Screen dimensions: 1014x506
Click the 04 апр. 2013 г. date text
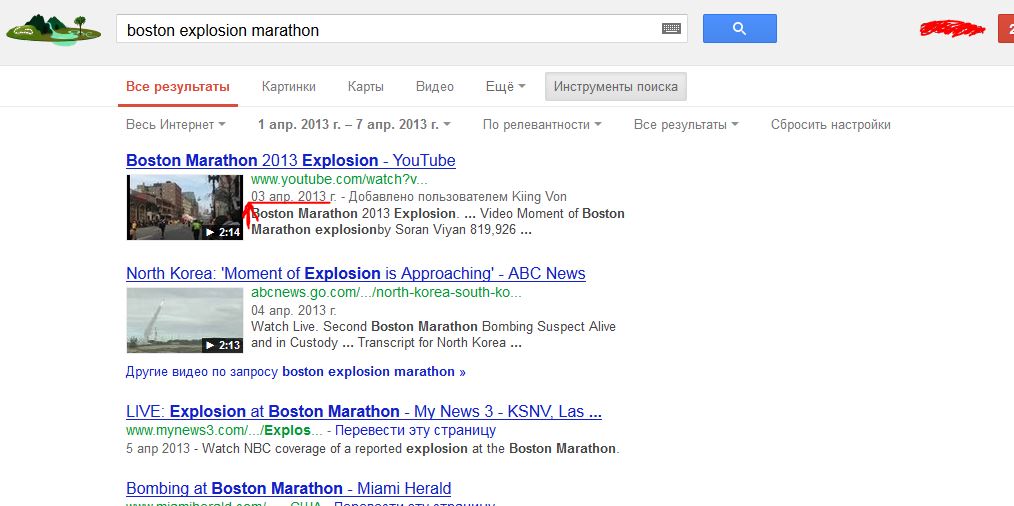coord(294,310)
